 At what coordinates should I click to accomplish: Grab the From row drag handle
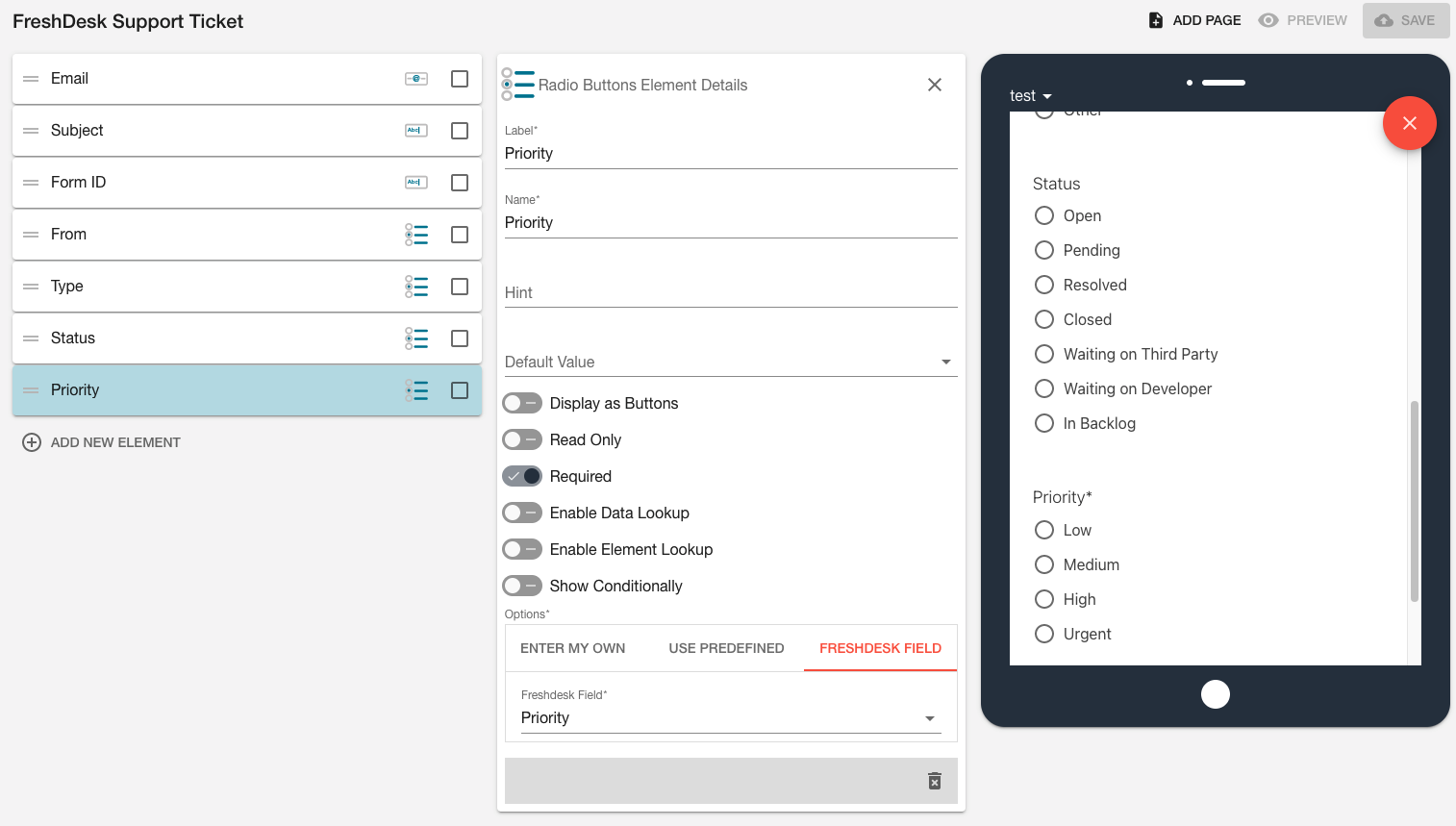point(31,235)
